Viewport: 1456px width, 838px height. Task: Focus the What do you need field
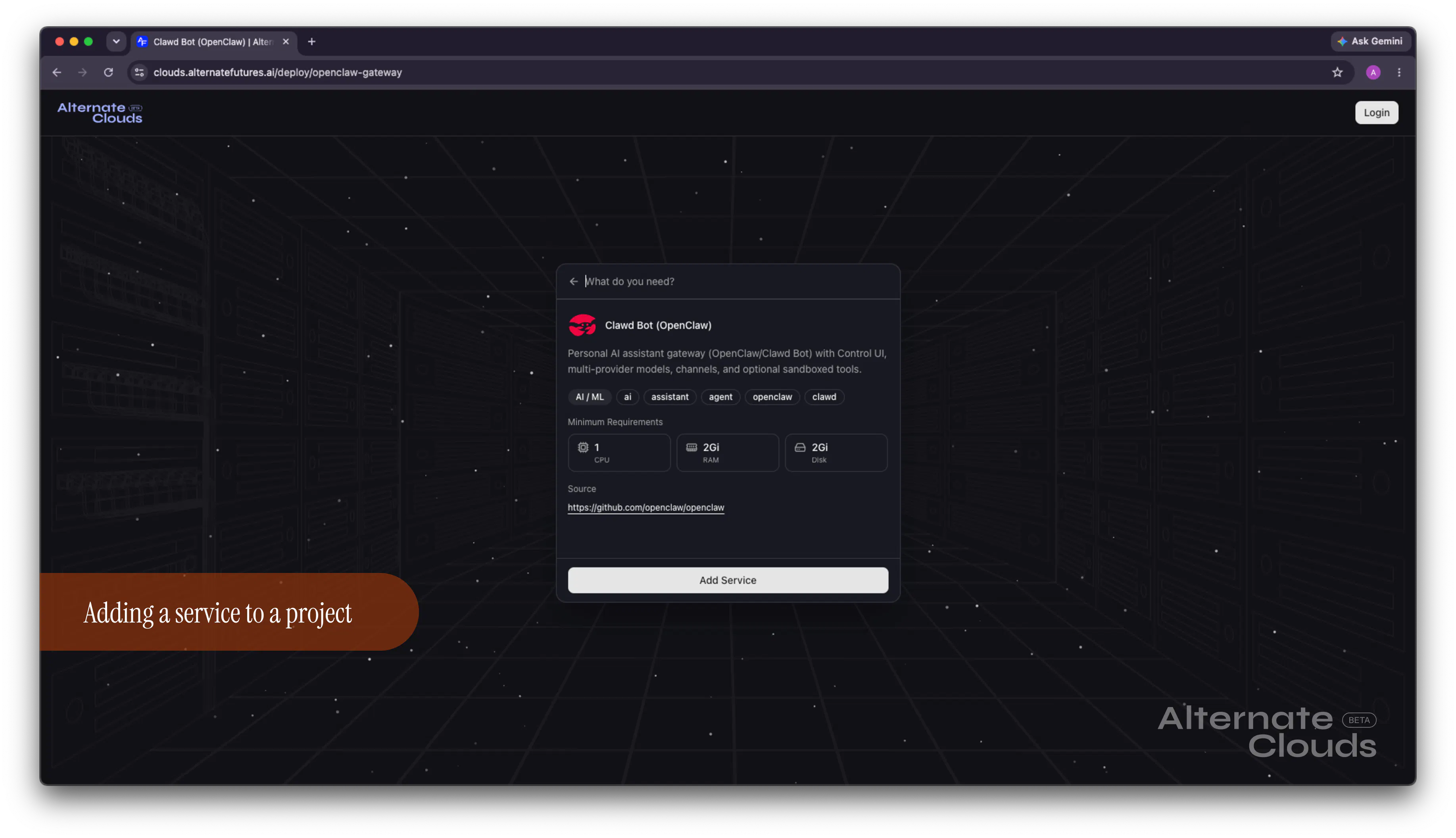tap(737, 281)
